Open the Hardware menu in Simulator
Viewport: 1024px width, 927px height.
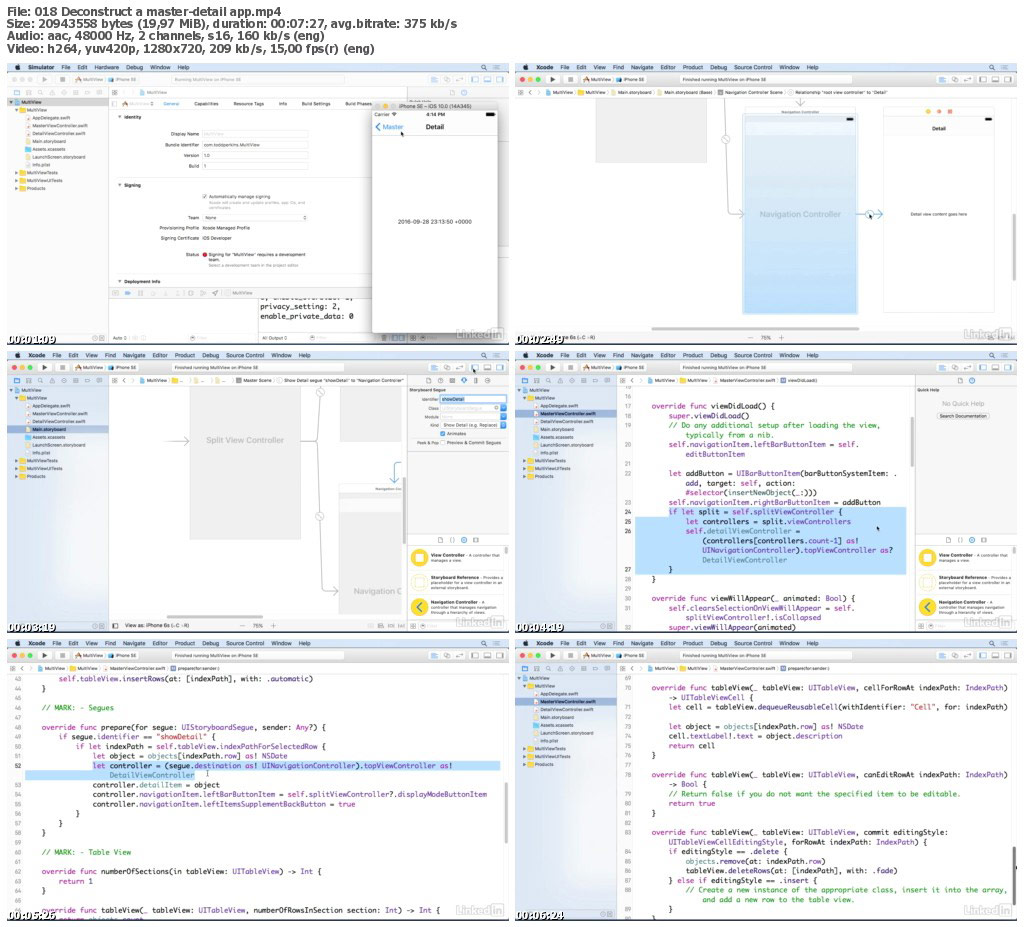[106, 67]
